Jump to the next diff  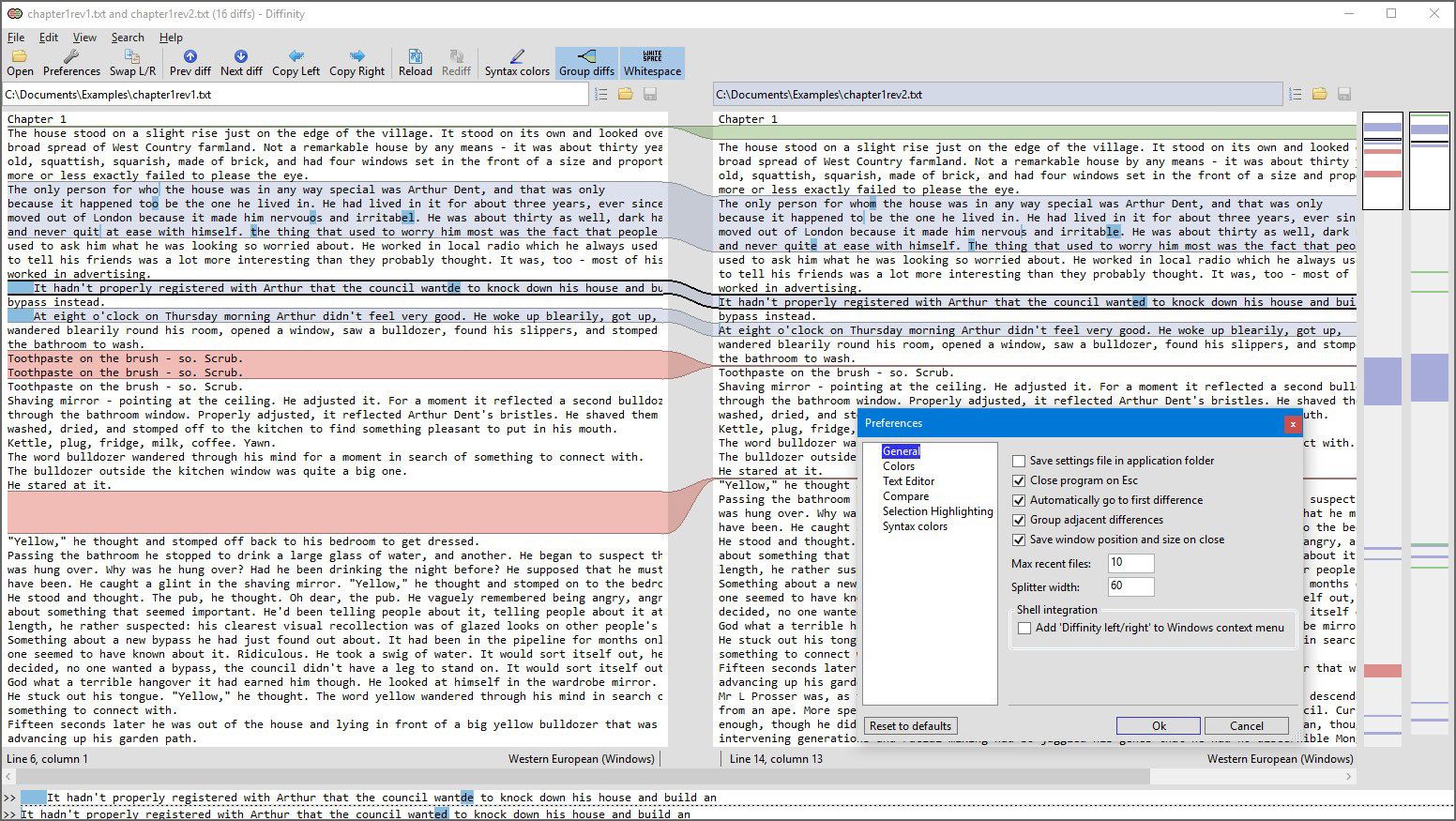240,62
